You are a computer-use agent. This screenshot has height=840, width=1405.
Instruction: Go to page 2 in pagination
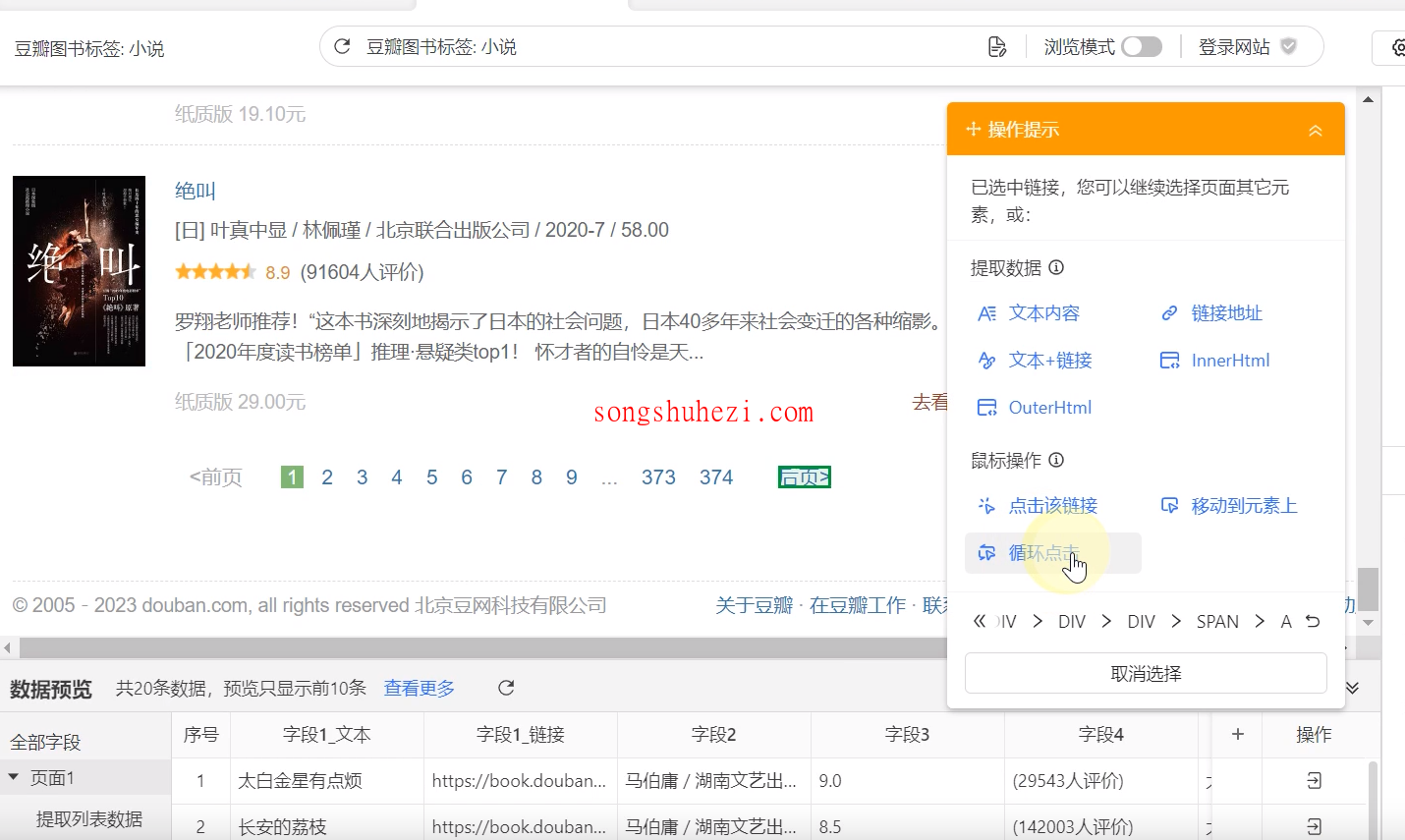(x=327, y=477)
